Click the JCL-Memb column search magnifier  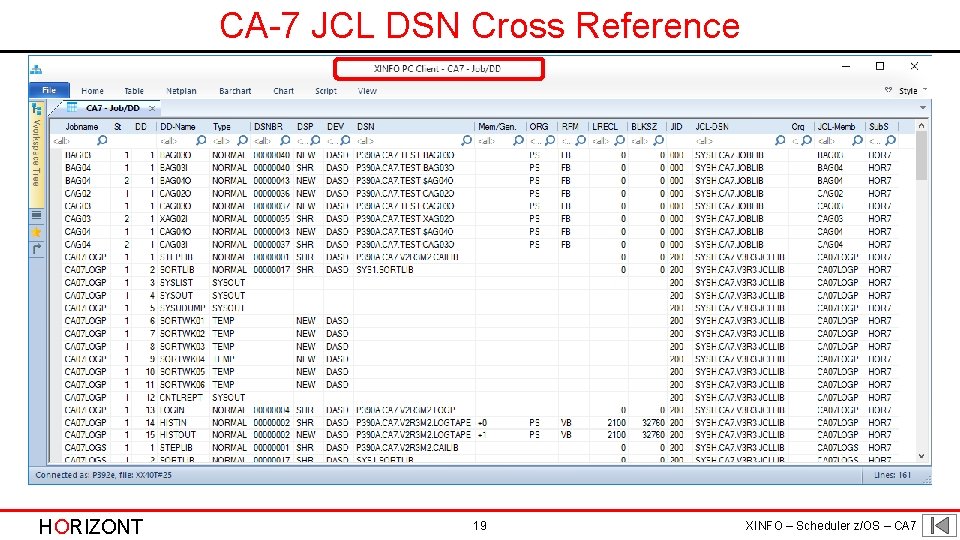tap(857, 141)
